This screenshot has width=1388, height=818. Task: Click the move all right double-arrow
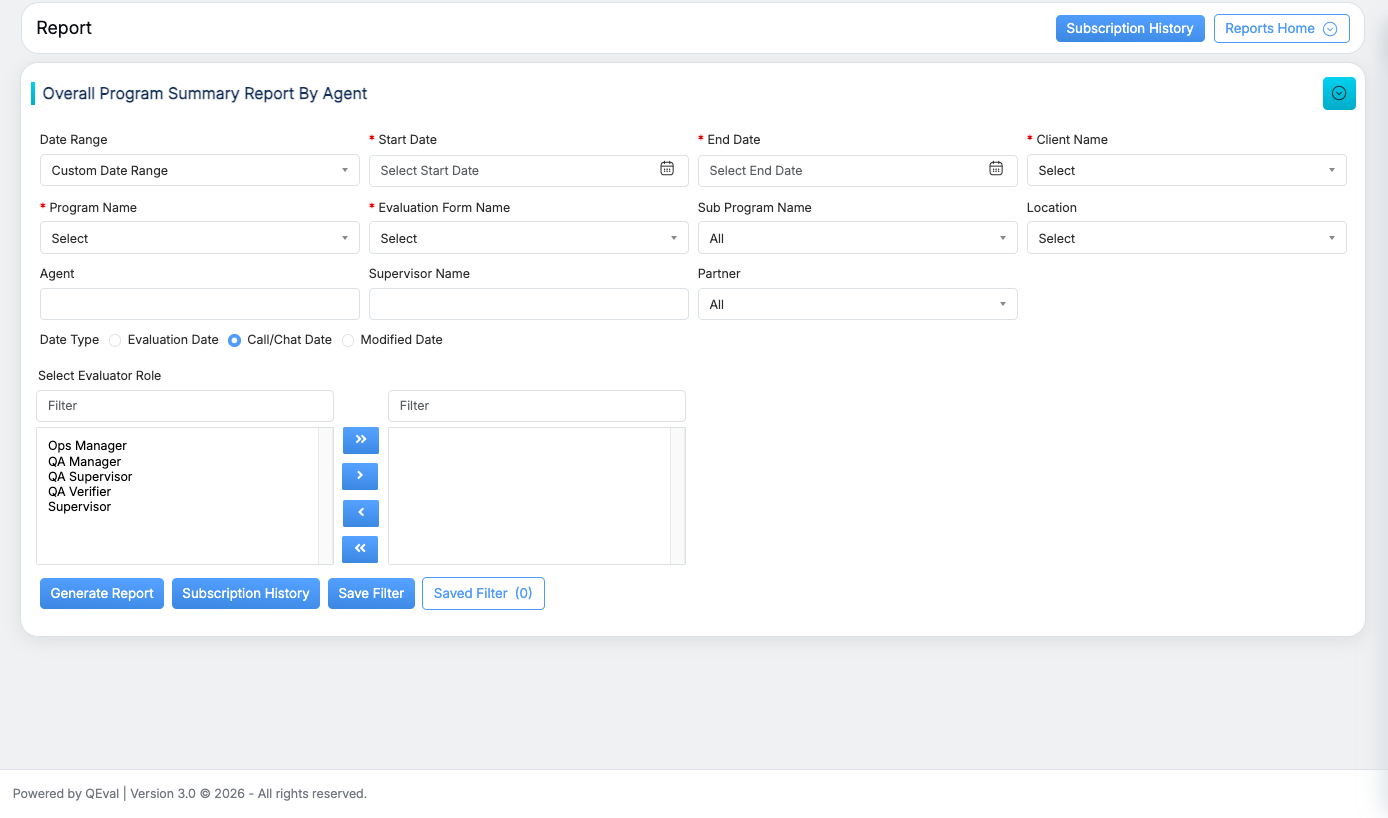[360, 440]
